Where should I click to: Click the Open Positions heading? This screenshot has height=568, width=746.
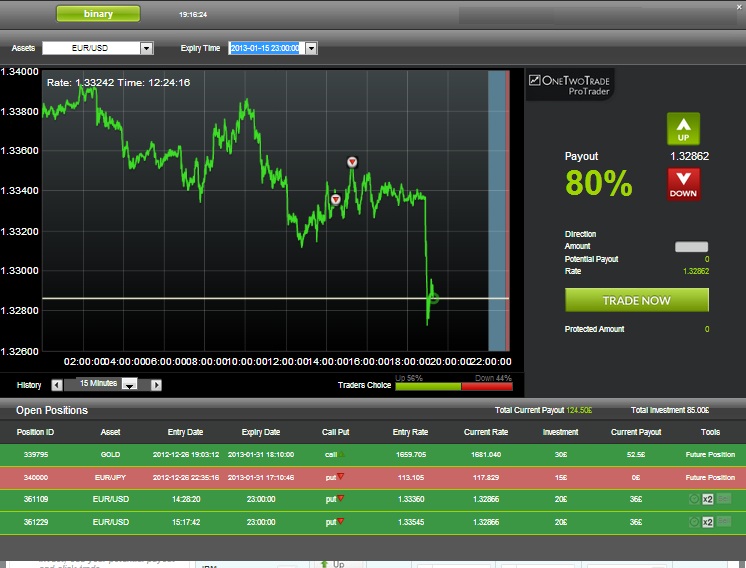click(52, 410)
